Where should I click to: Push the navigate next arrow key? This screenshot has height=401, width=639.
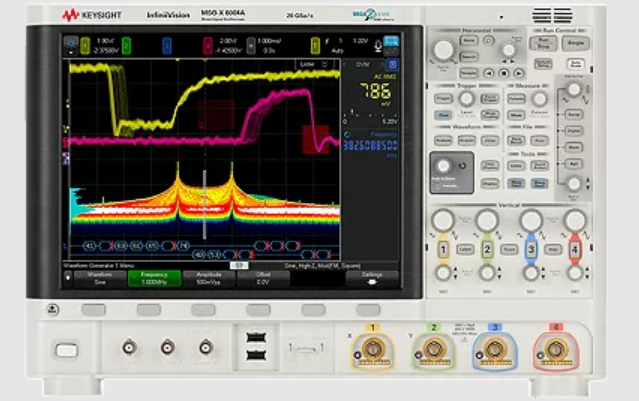(x=518, y=73)
